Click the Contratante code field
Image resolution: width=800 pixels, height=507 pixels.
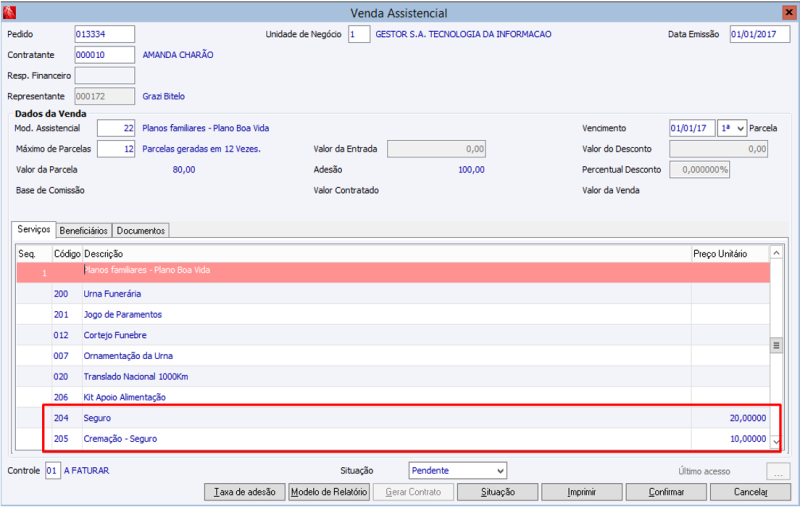pos(105,55)
